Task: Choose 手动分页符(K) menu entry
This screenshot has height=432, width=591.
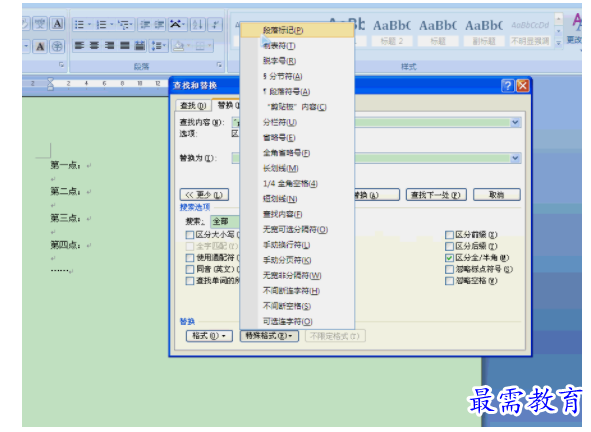Action: 297,260
